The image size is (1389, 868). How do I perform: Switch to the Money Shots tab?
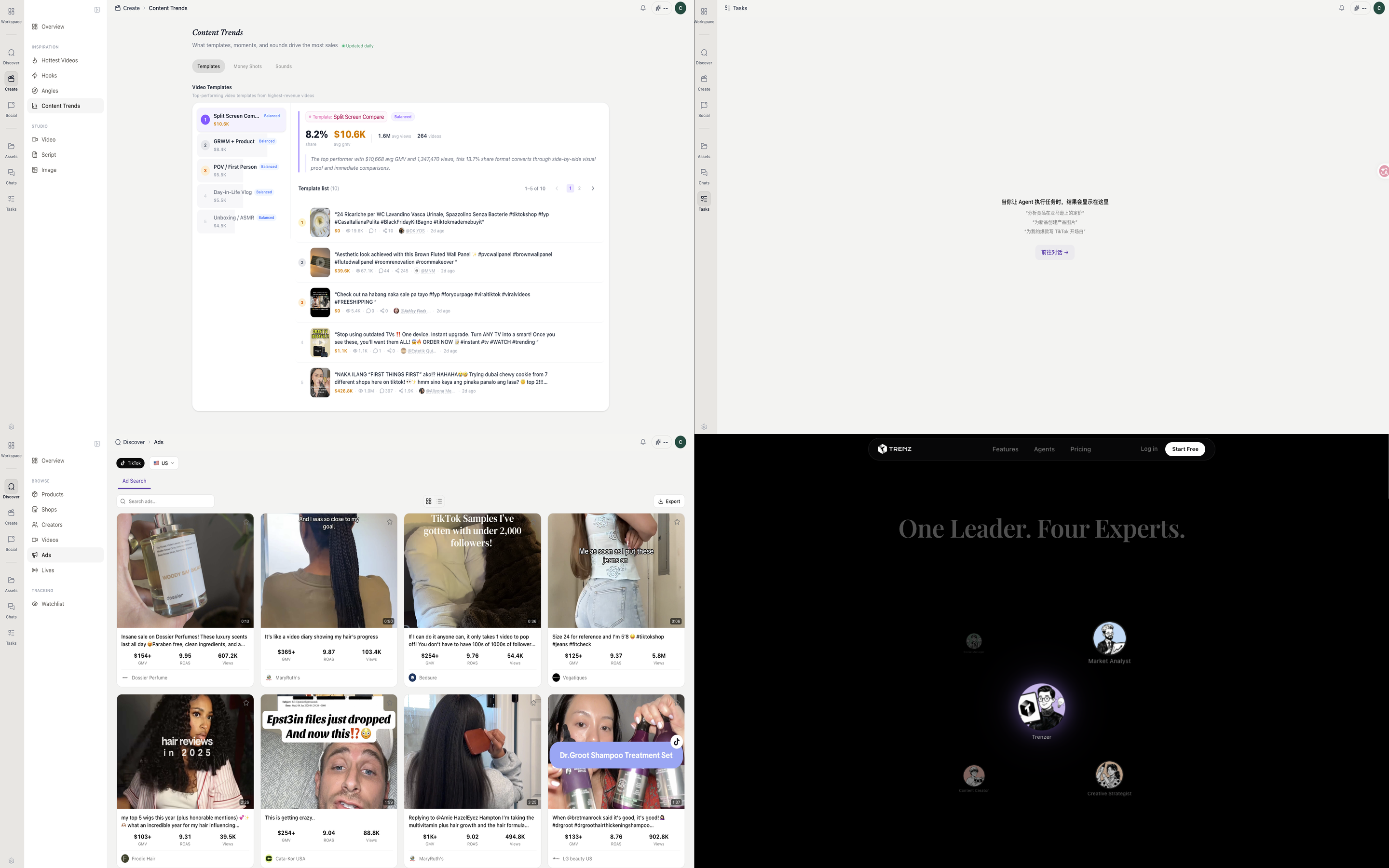click(x=247, y=67)
